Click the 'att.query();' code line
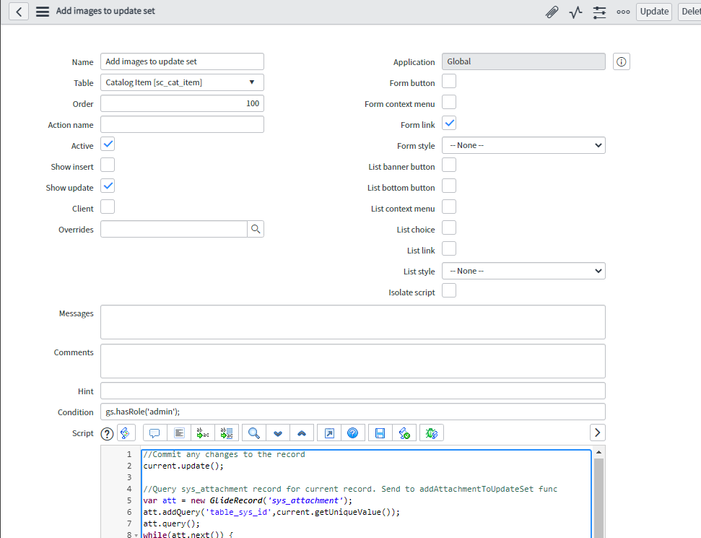 pyautogui.click(x=171, y=524)
